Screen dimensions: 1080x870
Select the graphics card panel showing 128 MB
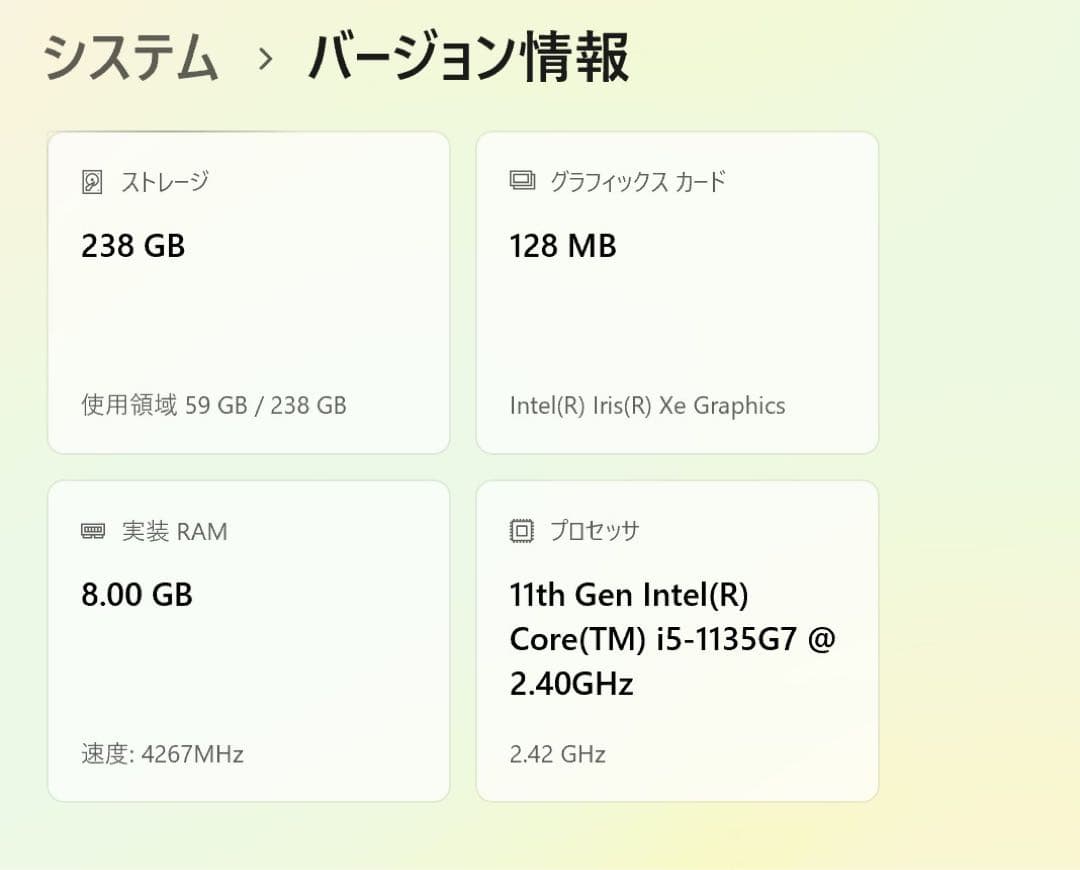click(x=677, y=290)
